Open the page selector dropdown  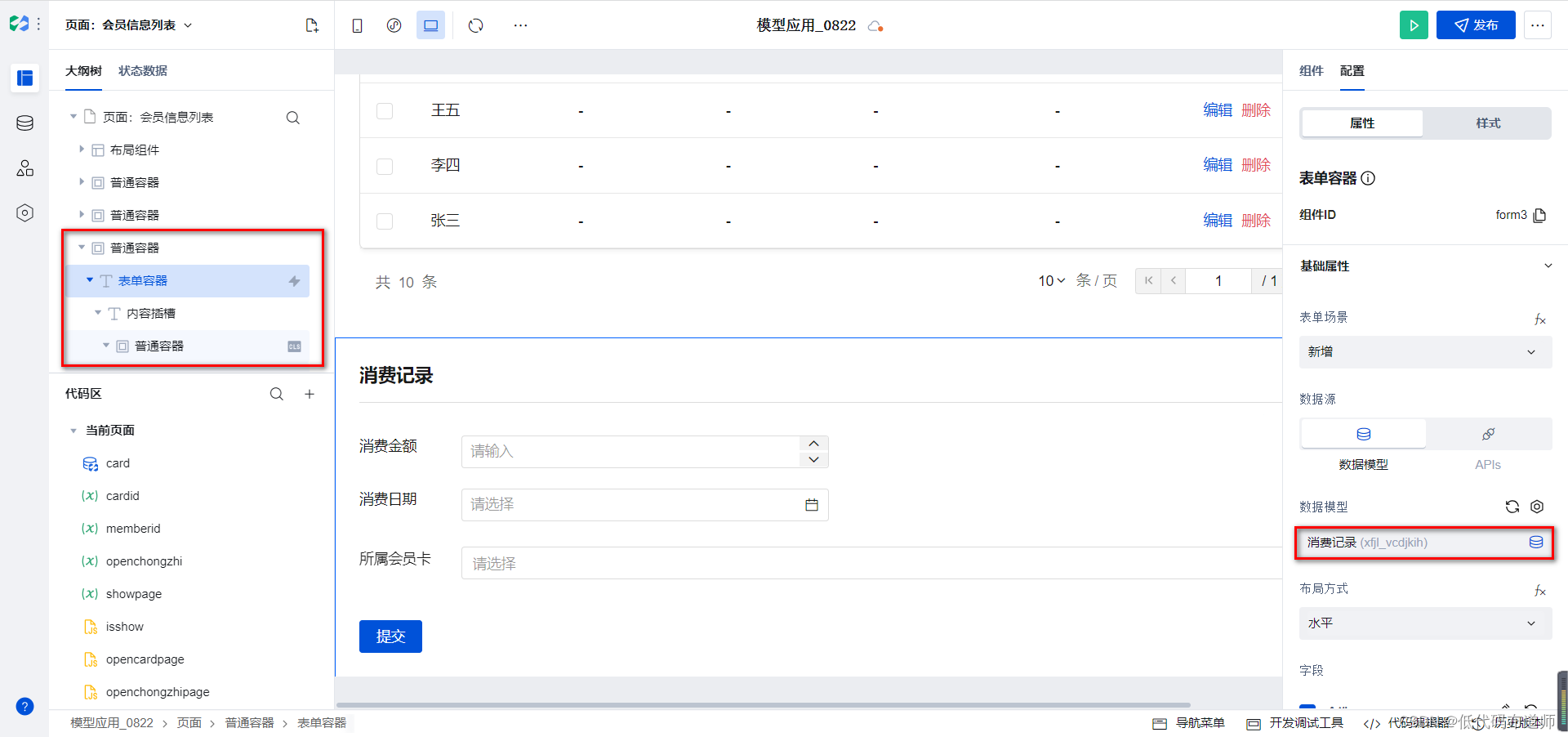tap(129, 25)
